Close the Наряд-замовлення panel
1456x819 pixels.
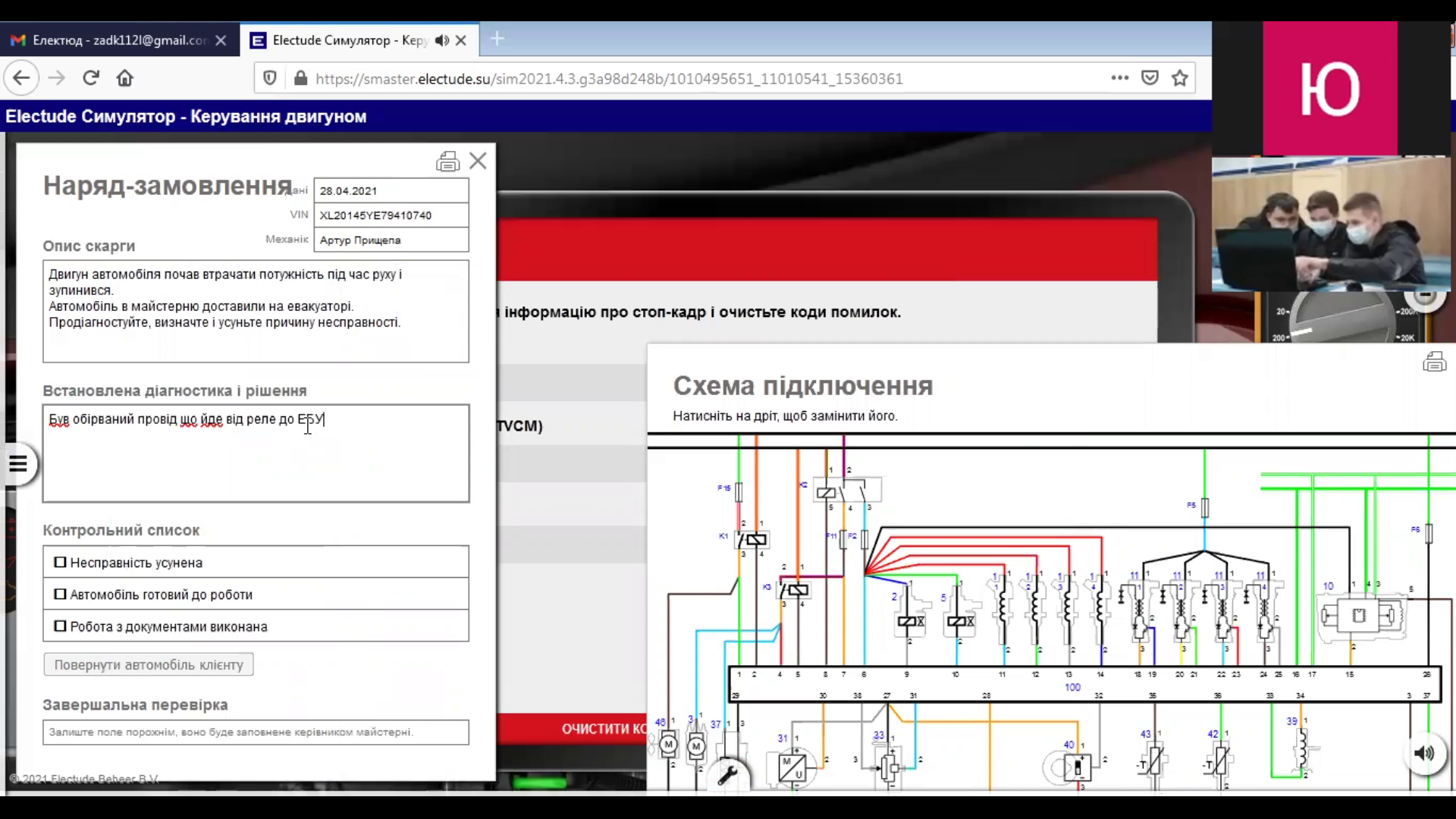(x=478, y=161)
